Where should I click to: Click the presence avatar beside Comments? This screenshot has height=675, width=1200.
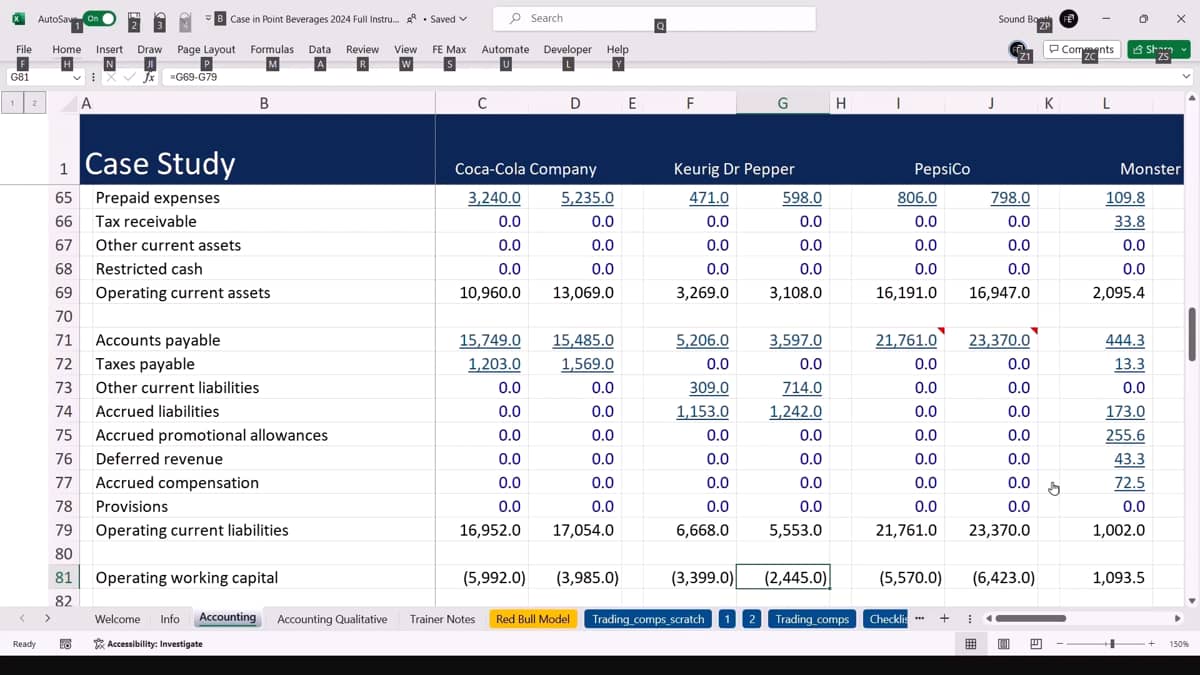(1018, 49)
